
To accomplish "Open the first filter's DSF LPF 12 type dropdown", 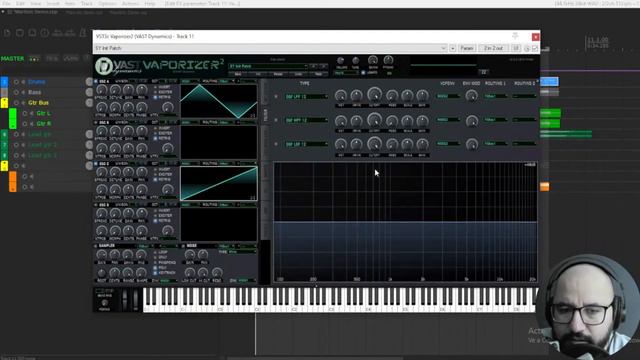I will (x=307, y=96).
